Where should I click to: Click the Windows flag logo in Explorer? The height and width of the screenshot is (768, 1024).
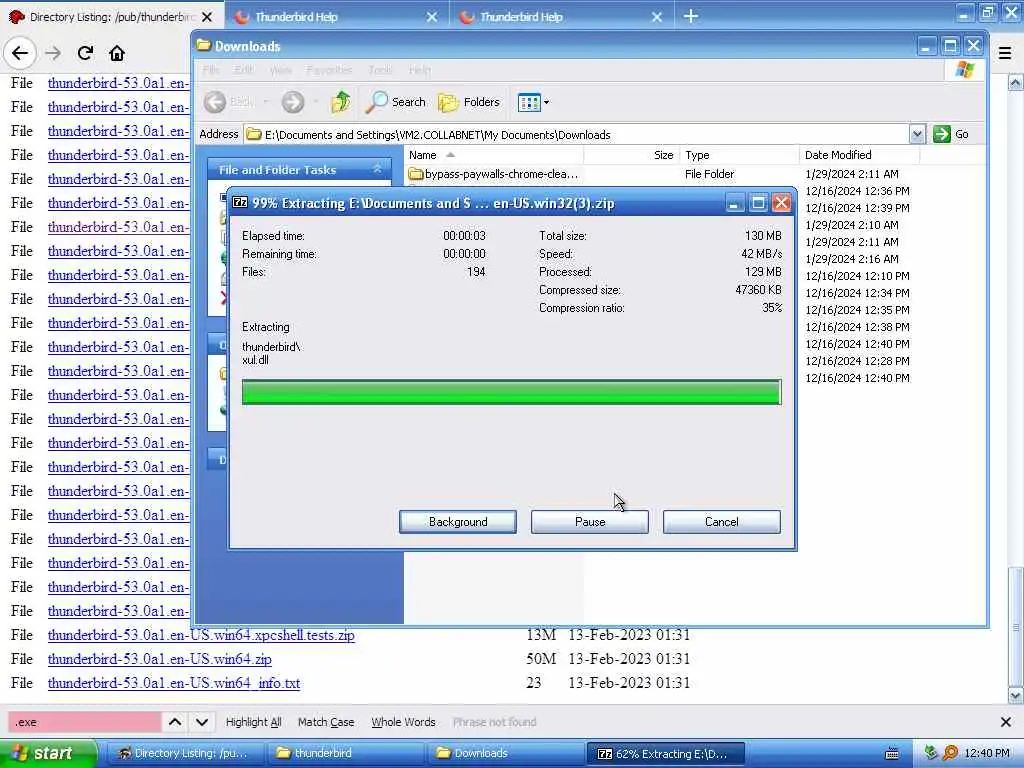point(965,69)
